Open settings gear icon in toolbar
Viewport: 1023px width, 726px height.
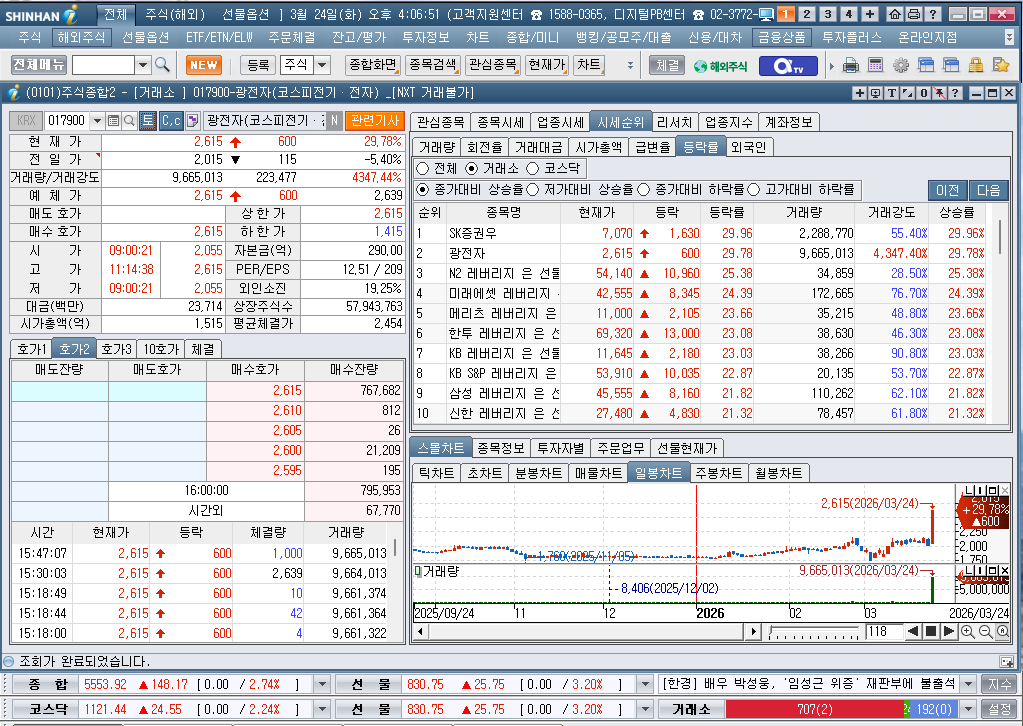pos(901,65)
